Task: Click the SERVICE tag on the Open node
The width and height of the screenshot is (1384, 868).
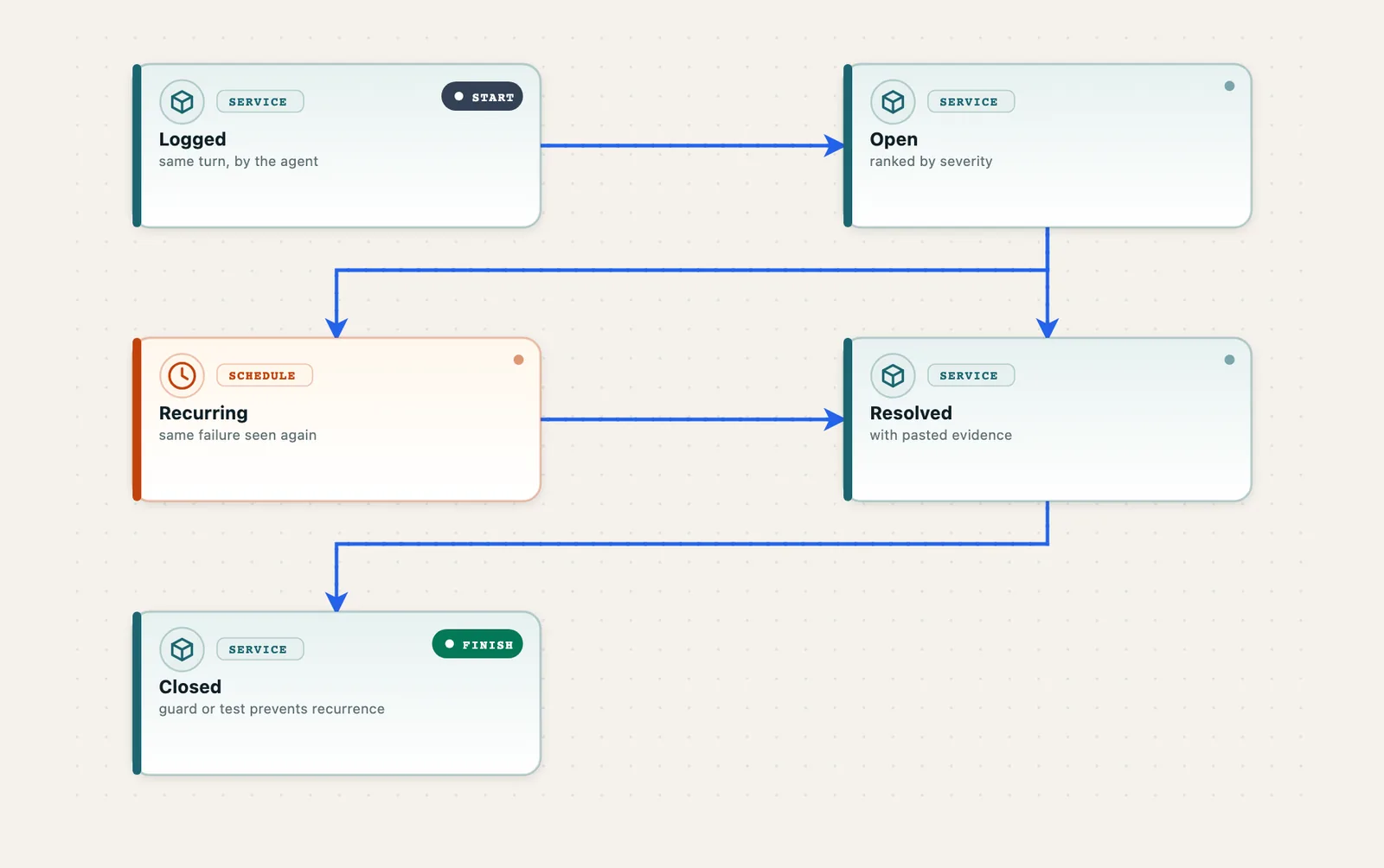Action: click(x=971, y=102)
